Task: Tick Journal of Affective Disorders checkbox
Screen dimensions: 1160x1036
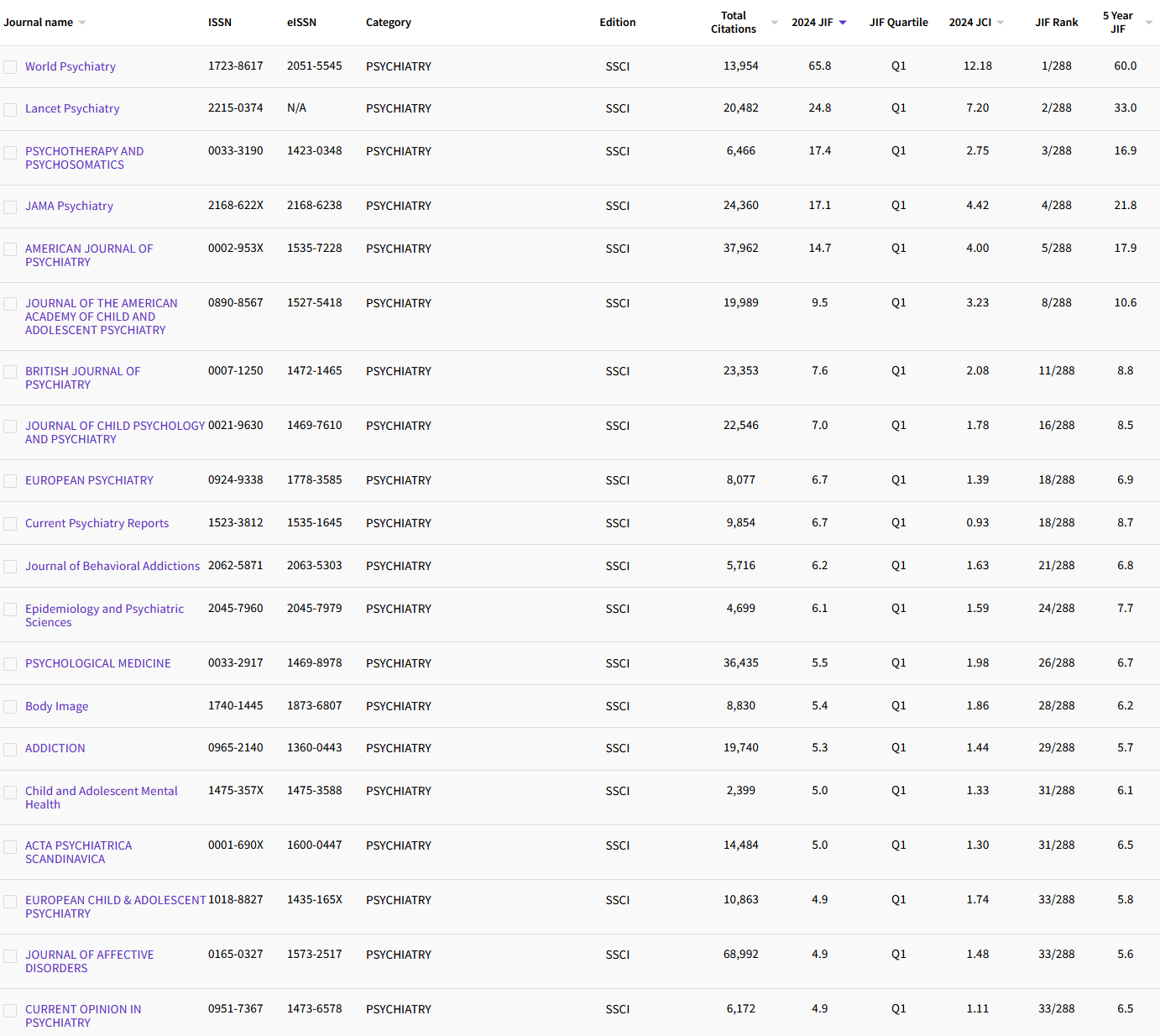Action: click(x=10, y=956)
